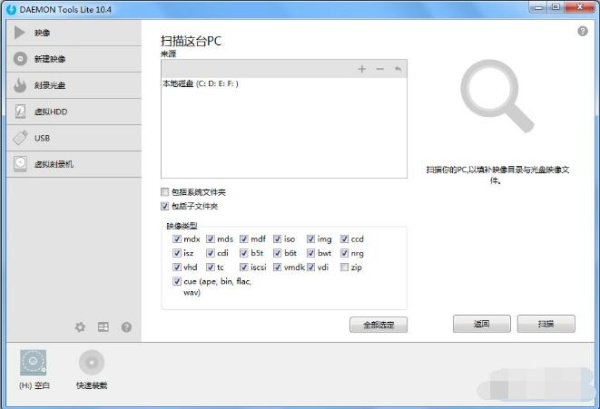This screenshot has height=409, width=600.
Task: Toggle the 包括子文件夹 checkbox
Action: 165,206
